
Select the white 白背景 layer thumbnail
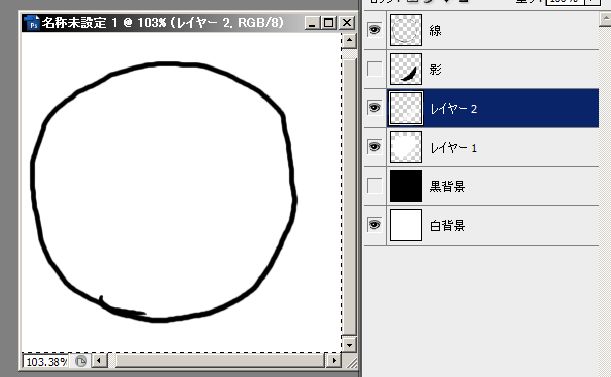pos(406,225)
